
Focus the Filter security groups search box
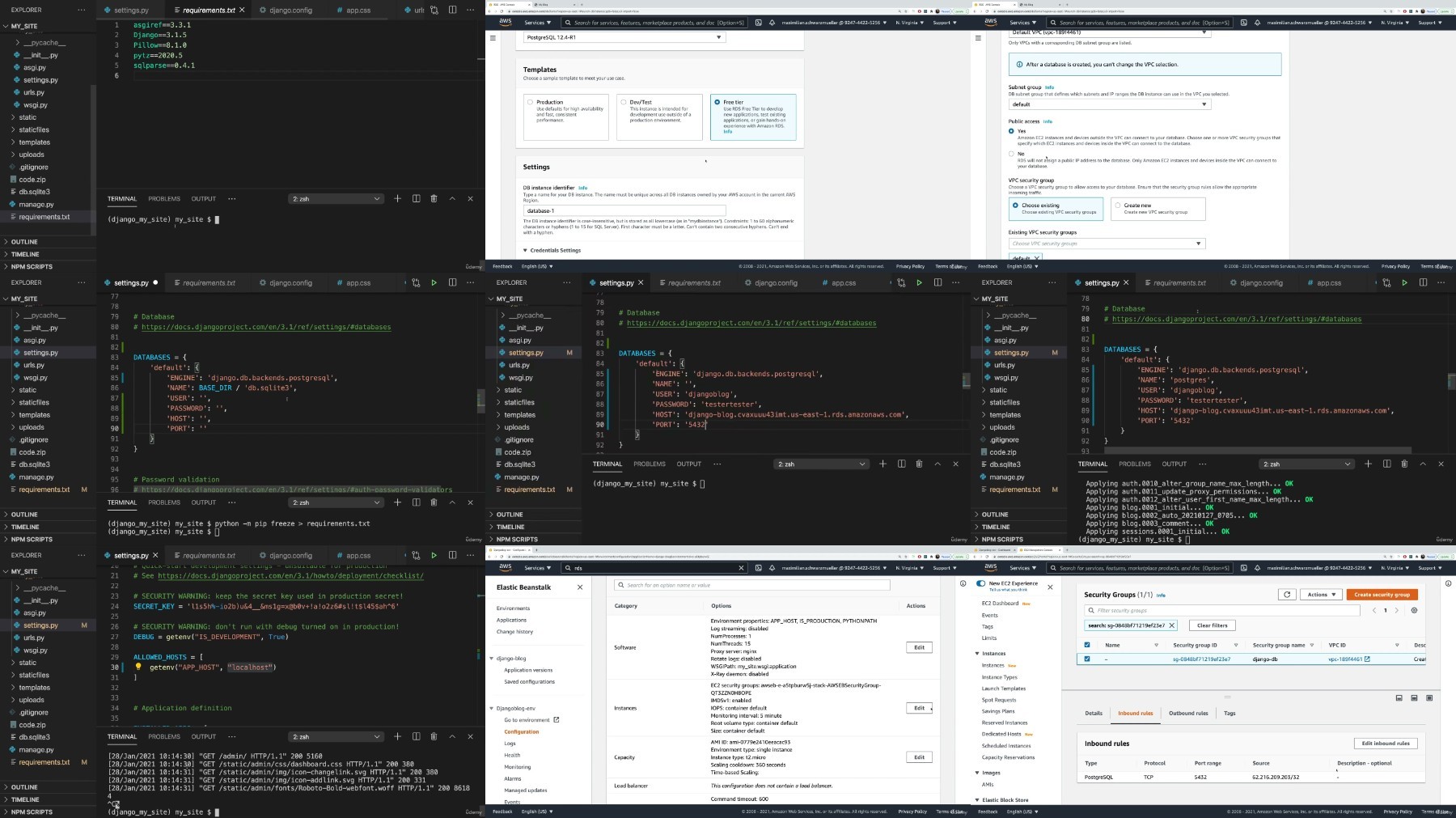pyautogui.click(x=1224, y=610)
